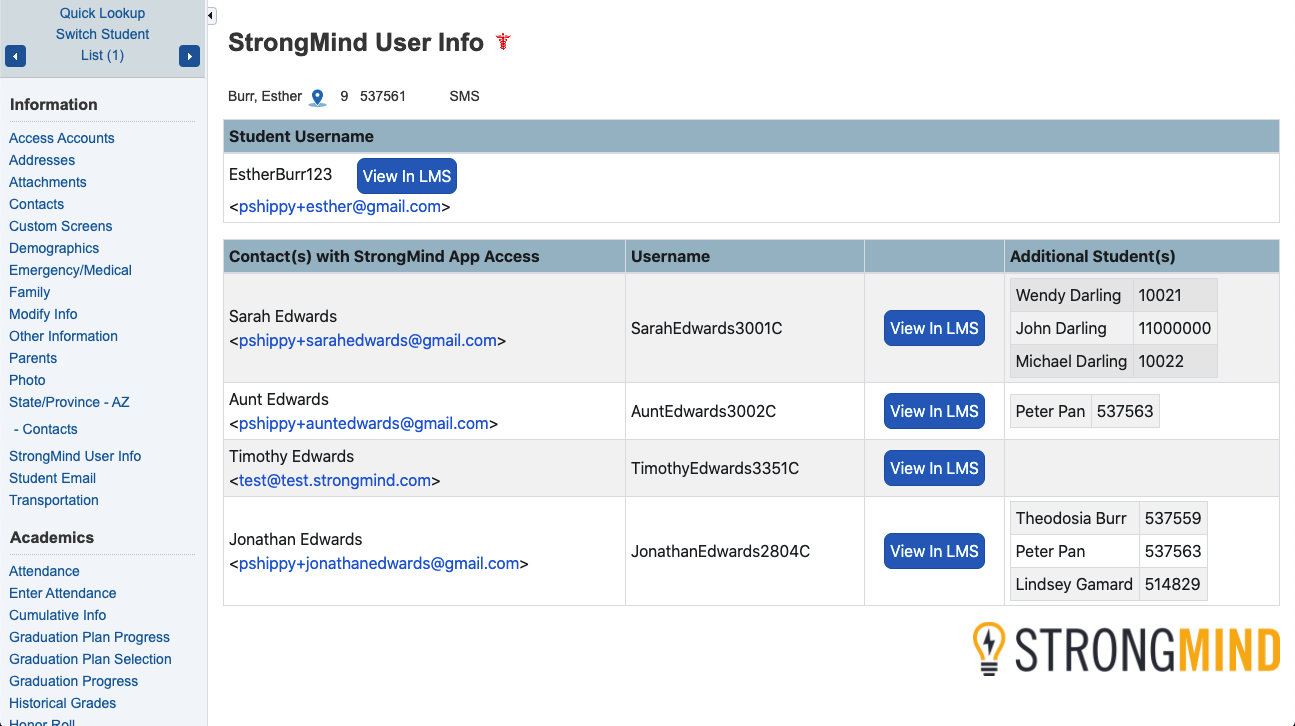Viewport: 1295px width, 726px height.
Task: Open Switch Student link
Action: pos(102,34)
